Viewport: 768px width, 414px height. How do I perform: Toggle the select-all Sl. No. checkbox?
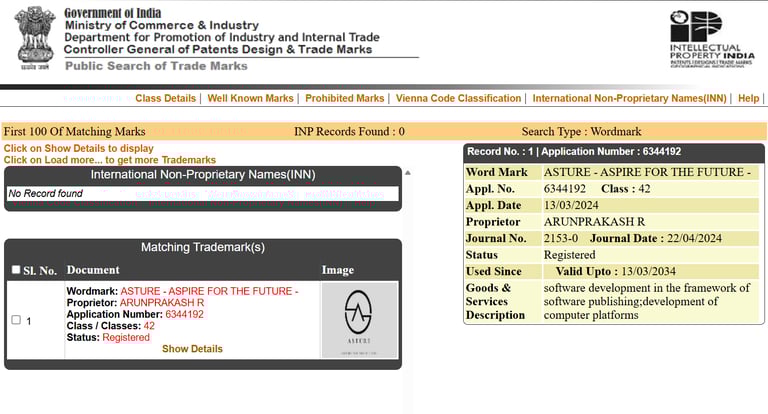(16, 269)
